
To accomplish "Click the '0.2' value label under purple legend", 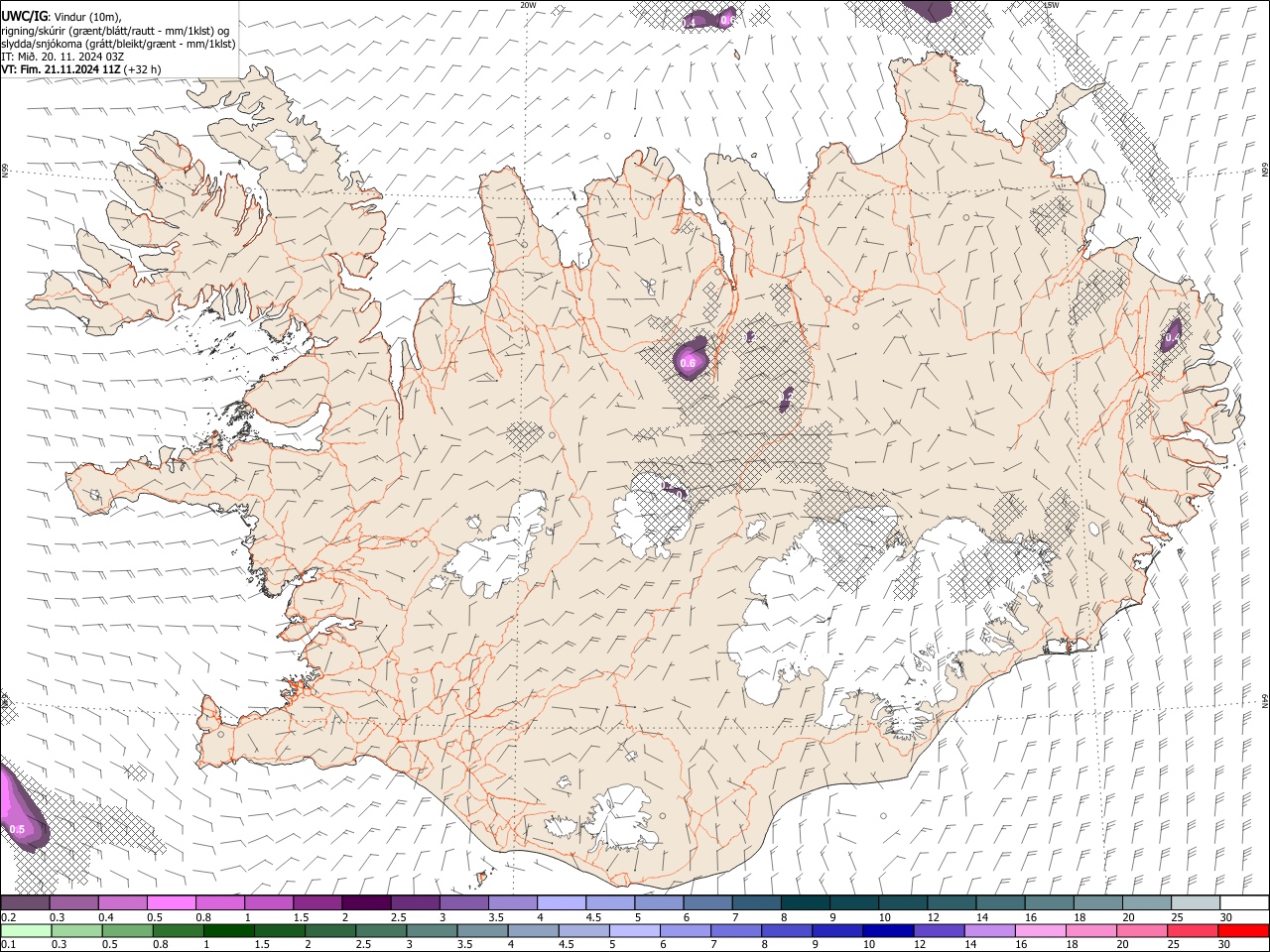I will click(x=8, y=917).
